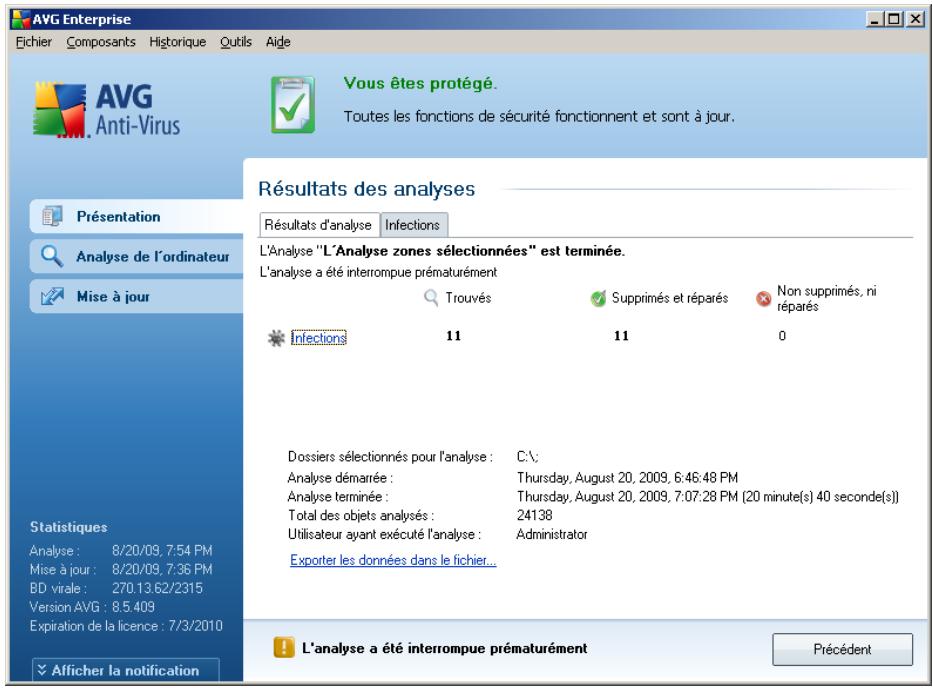Click the scan end time 7:07:28 PM

(x=706, y=496)
